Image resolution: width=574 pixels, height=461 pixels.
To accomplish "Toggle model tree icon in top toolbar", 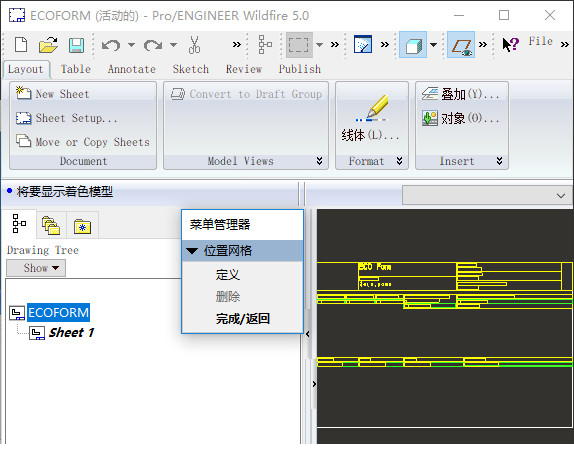I will tap(265, 45).
